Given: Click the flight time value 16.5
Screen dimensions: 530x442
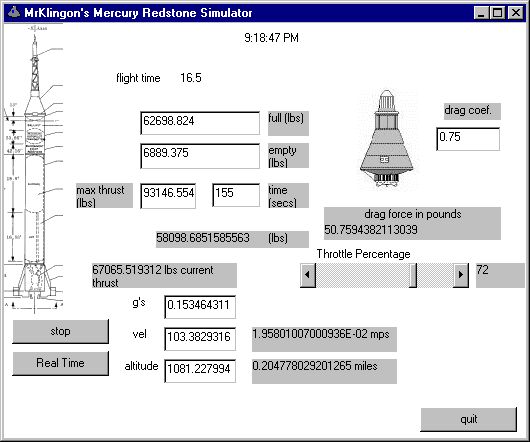Looking at the screenshot, I should (191, 78).
